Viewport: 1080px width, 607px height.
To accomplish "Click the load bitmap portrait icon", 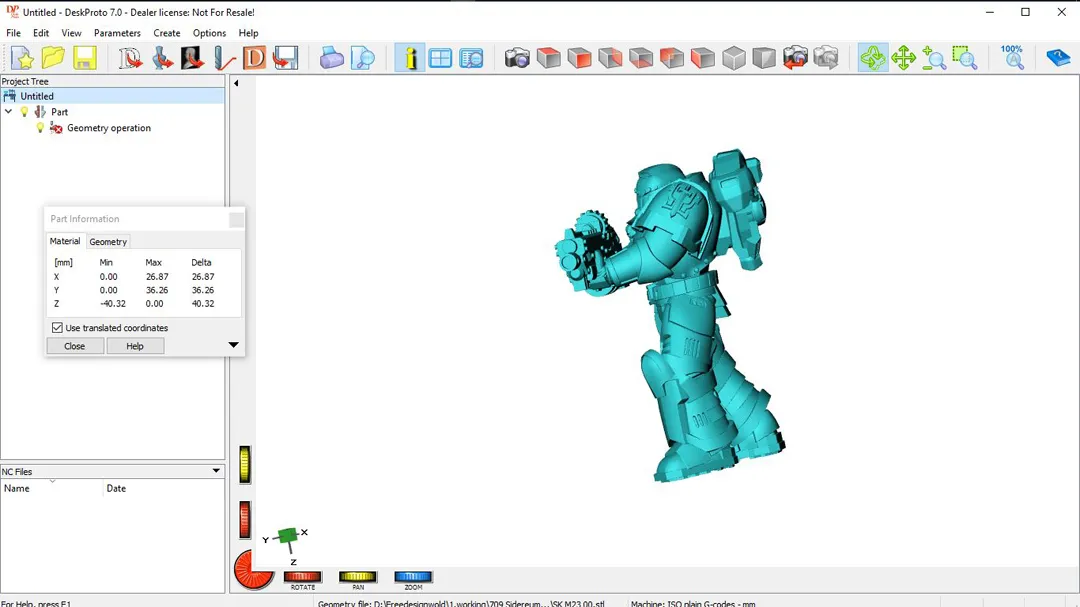I will click(x=192, y=58).
